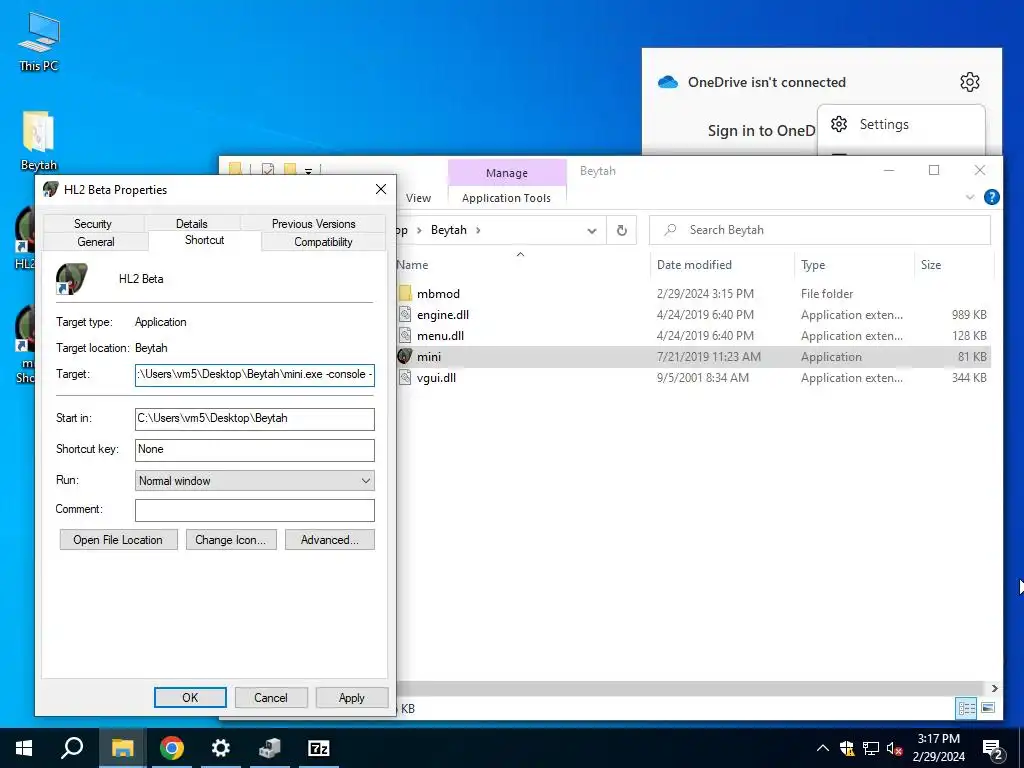Screen dimensions: 1024x768
Task: Click the Start in input field
Action: 255,419
